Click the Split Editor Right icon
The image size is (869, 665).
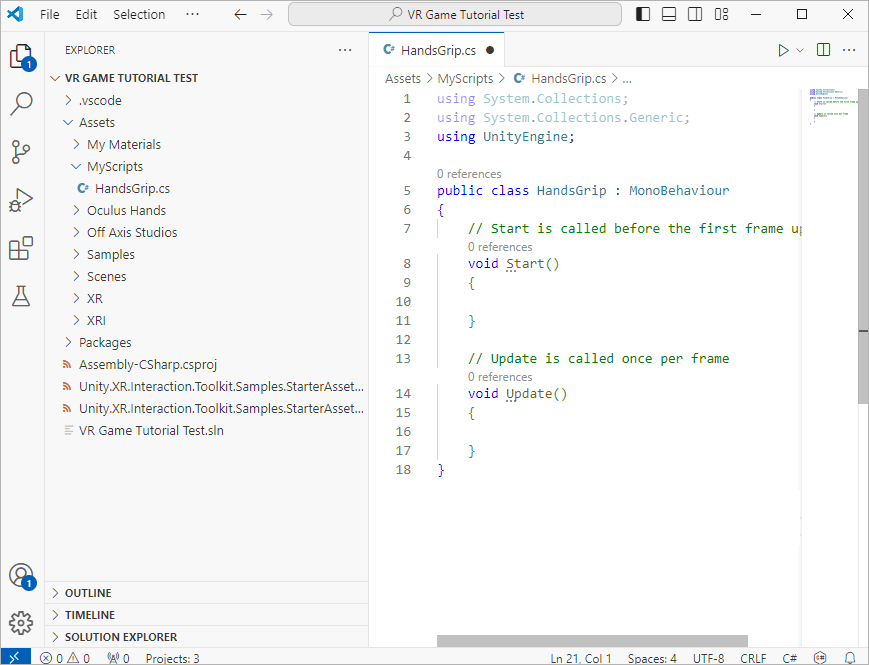(x=823, y=50)
